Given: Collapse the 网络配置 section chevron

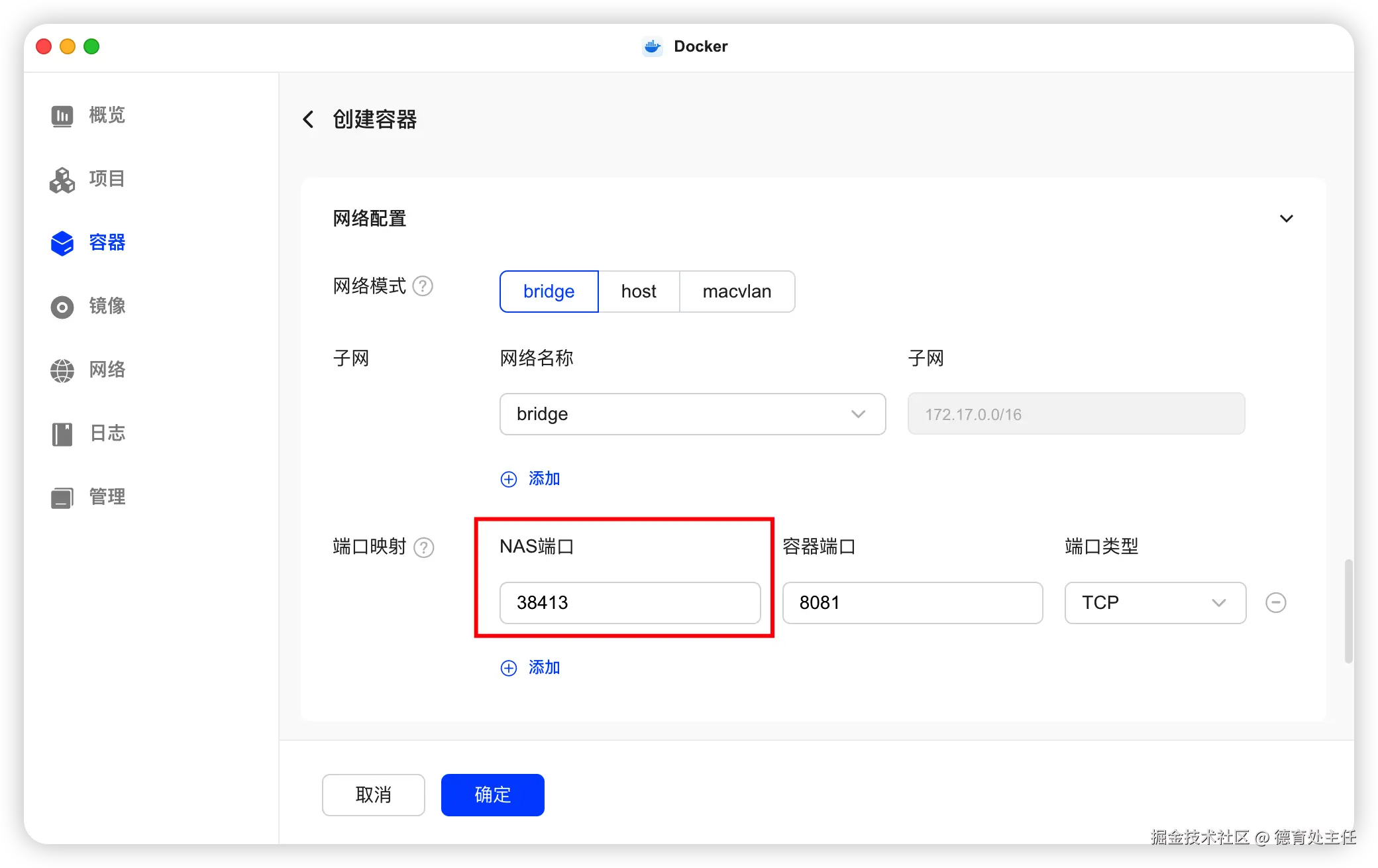Looking at the screenshot, I should 1286,219.
